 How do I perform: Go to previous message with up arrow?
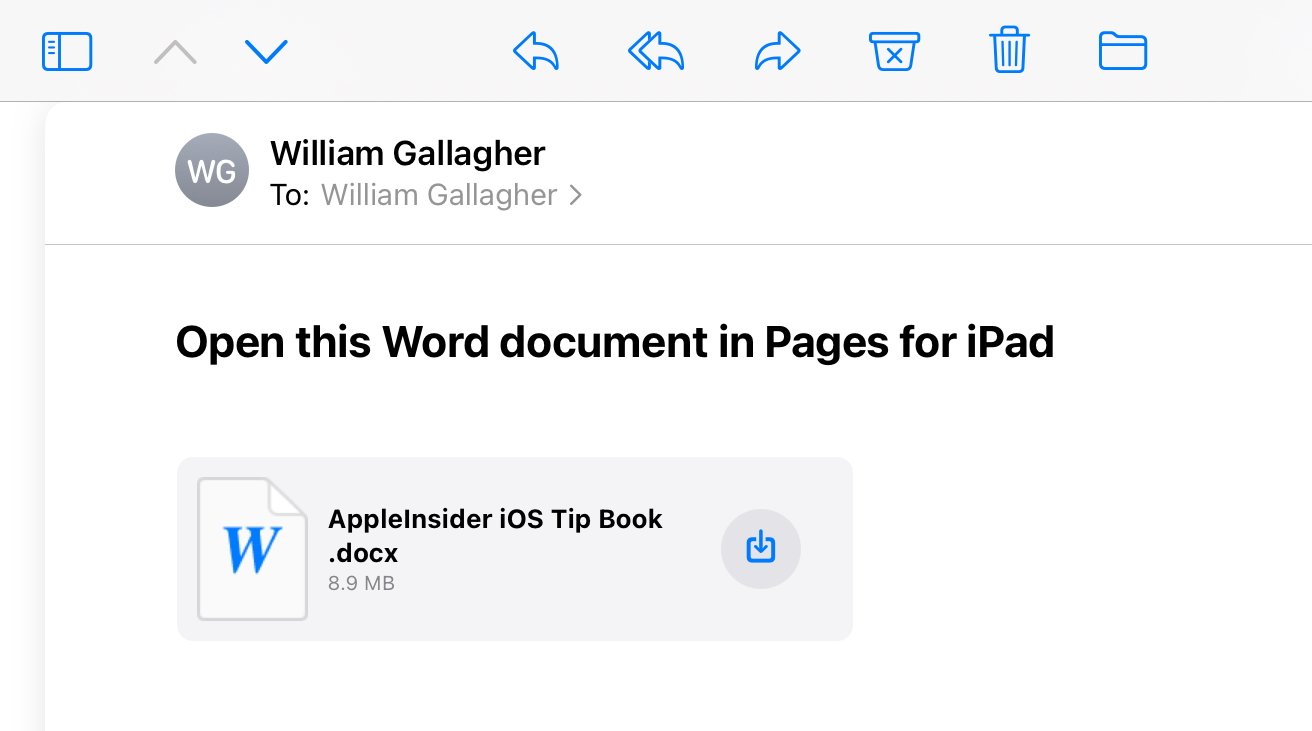(175, 51)
